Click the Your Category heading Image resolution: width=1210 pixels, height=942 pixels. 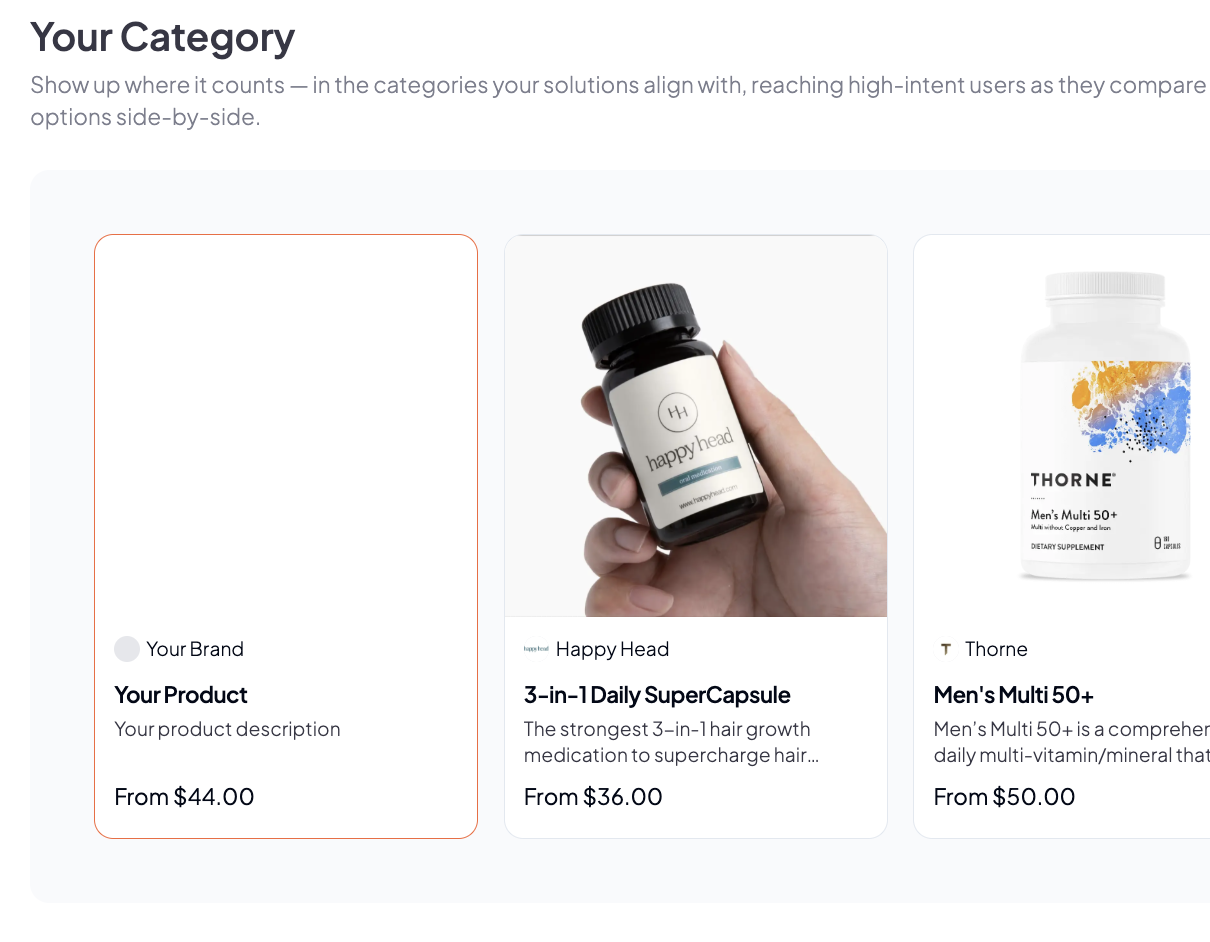(163, 38)
